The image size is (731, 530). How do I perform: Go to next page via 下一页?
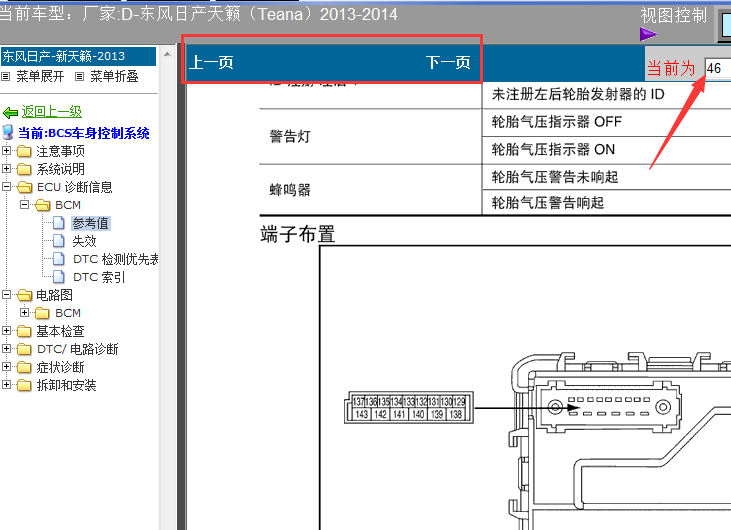click(448, 62)
